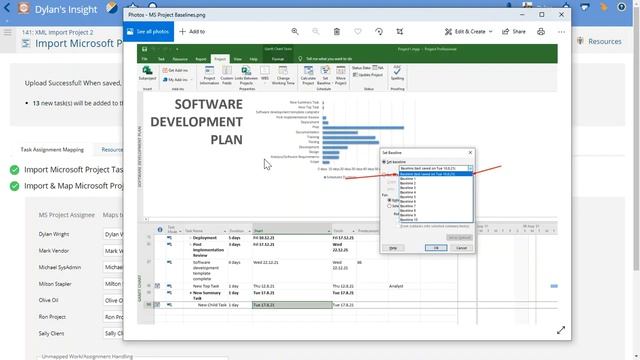Click the orange app logo next to Dylan's Insight

pos(24,8)
